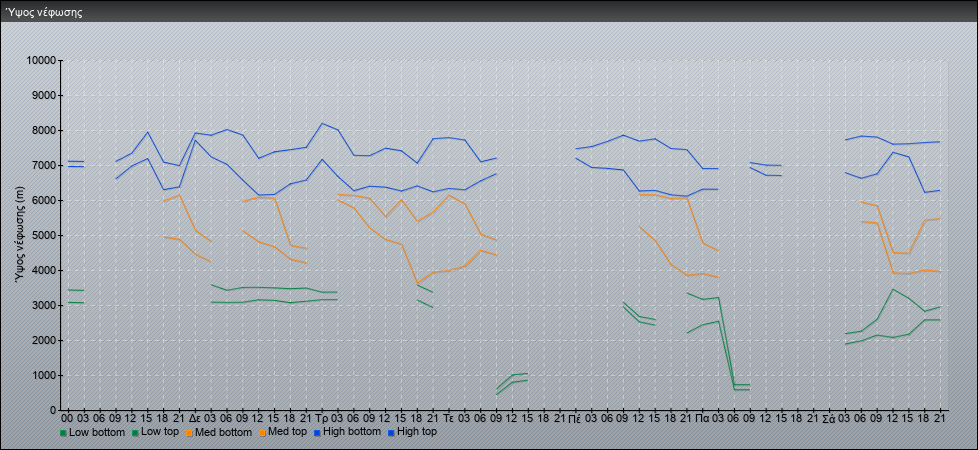Click the Πα day label on the x-axis

[x=702, y=419]
